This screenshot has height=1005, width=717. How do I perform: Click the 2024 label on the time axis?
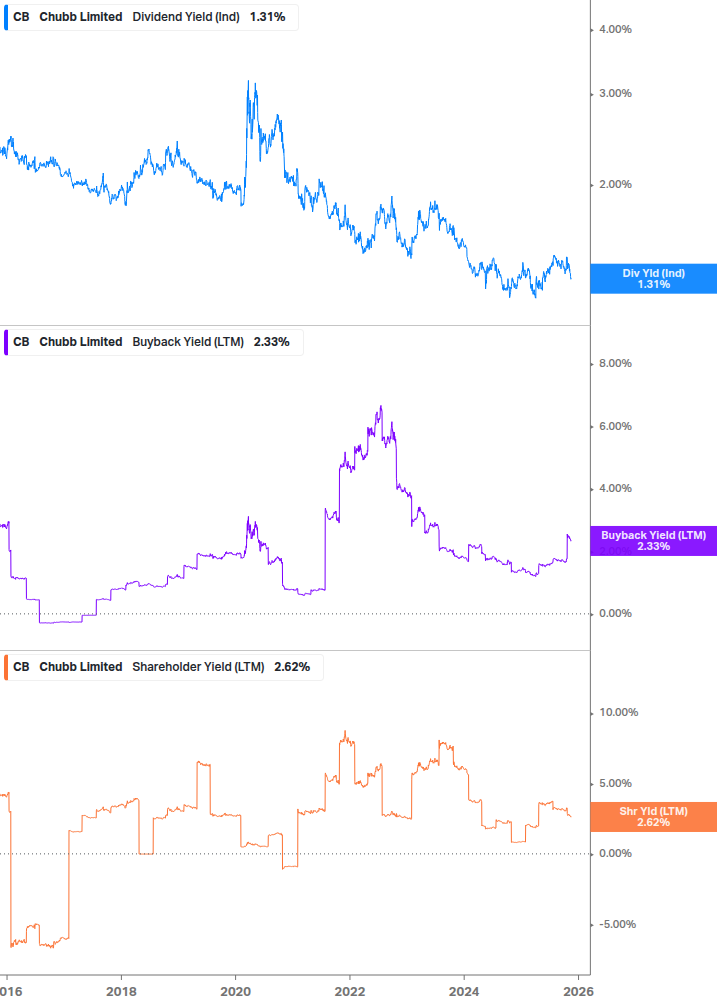point(464,992)
